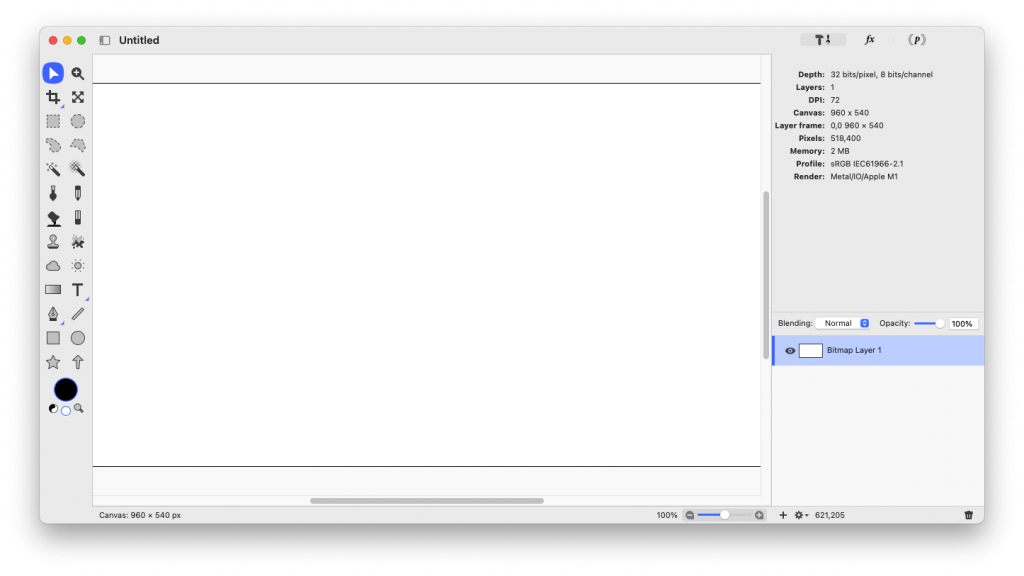Reset to default black and white colors
Viewport: 1024px width, 576px height.
pyautogui.click(x=54, y=408)
